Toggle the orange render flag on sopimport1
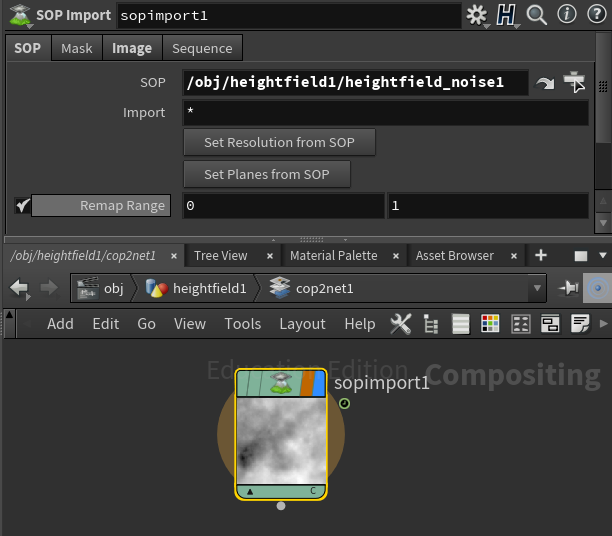This screenshot has width=612, height=536. (x=307, y=383)
